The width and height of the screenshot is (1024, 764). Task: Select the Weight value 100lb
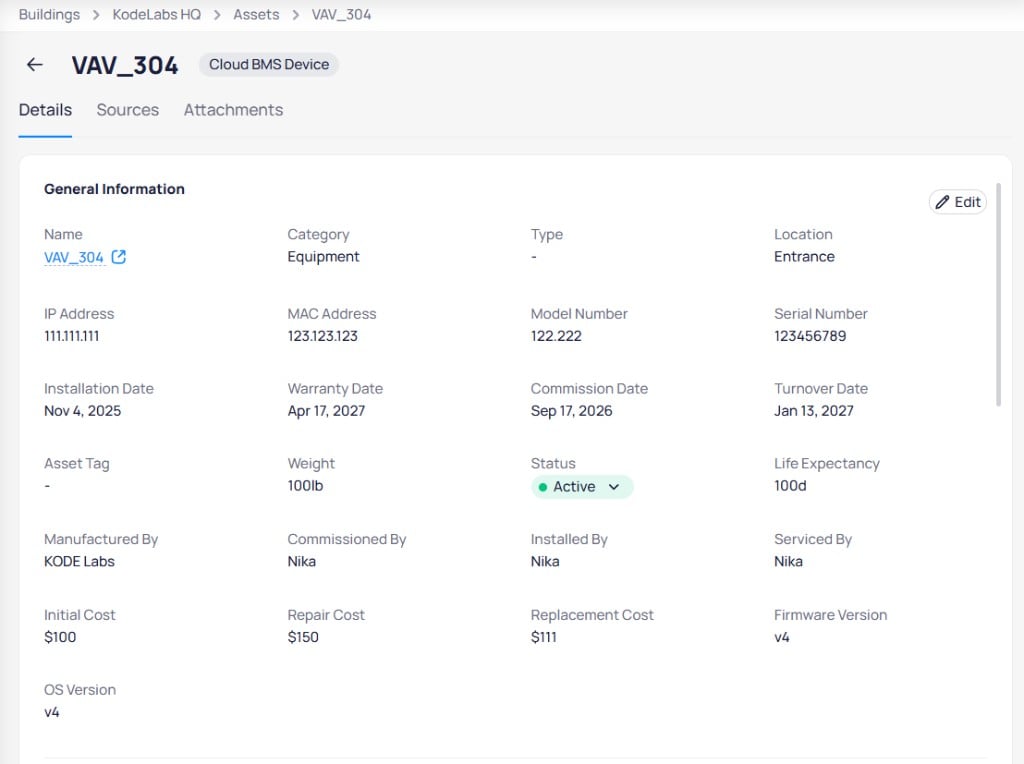[305, 485]
